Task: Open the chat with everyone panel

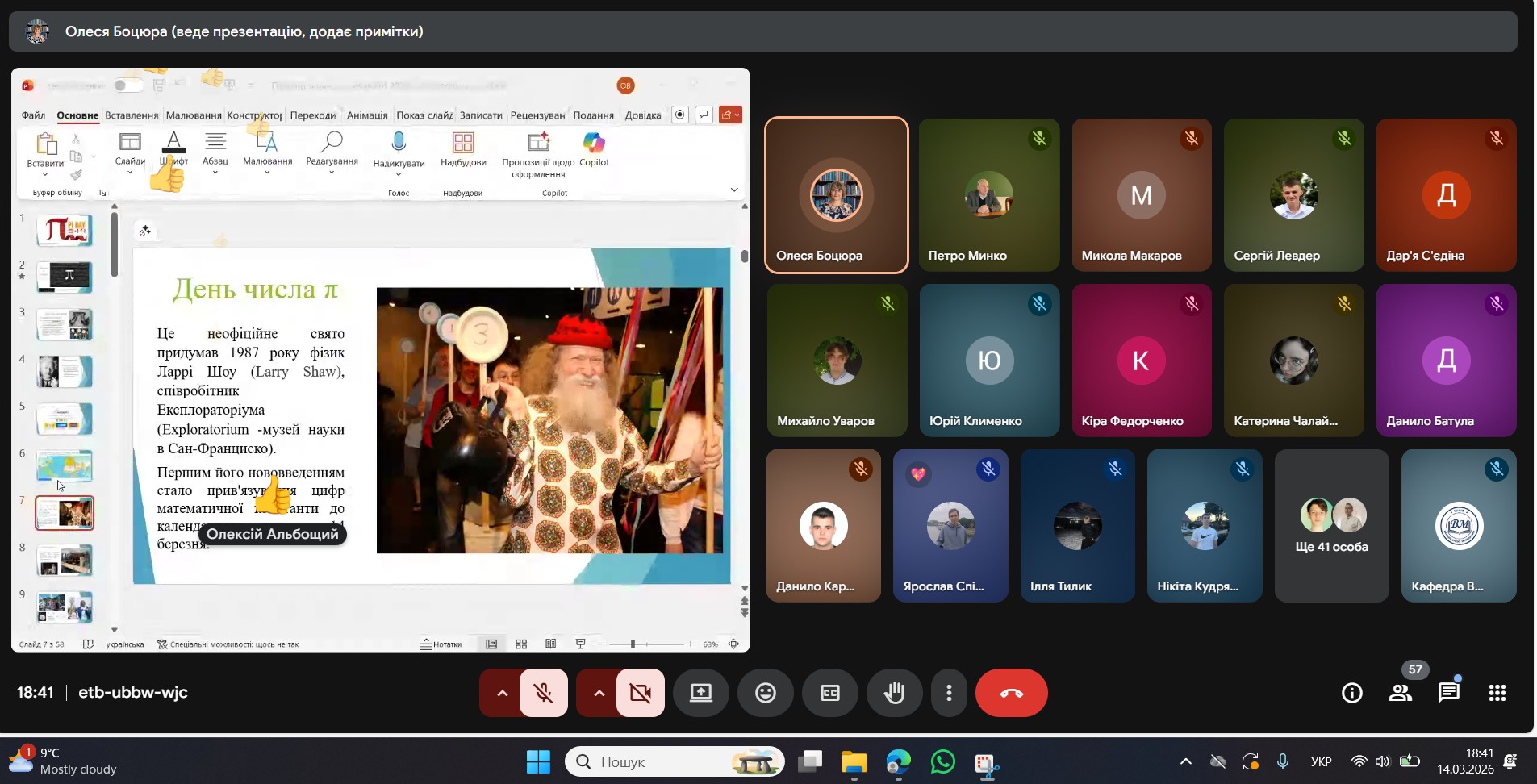Action: tap(1449, 693)
